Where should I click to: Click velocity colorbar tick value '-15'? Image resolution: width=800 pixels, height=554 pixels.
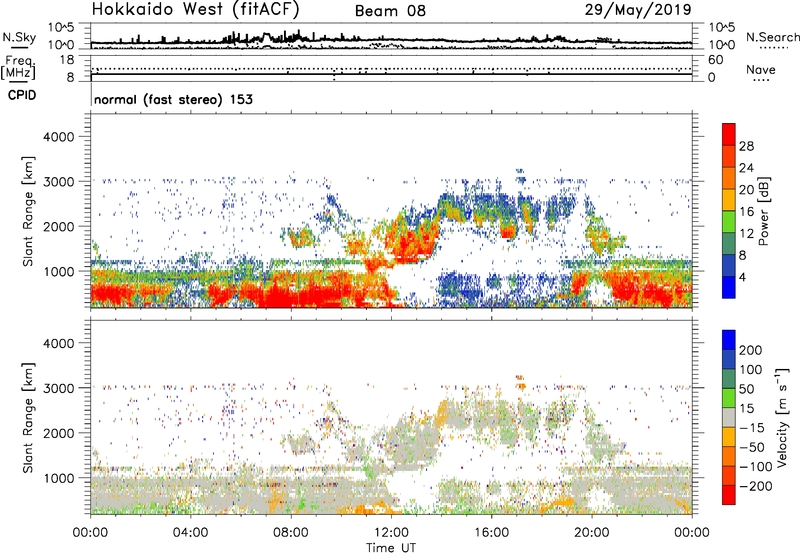pyautogui.click(x=752, y=428)
